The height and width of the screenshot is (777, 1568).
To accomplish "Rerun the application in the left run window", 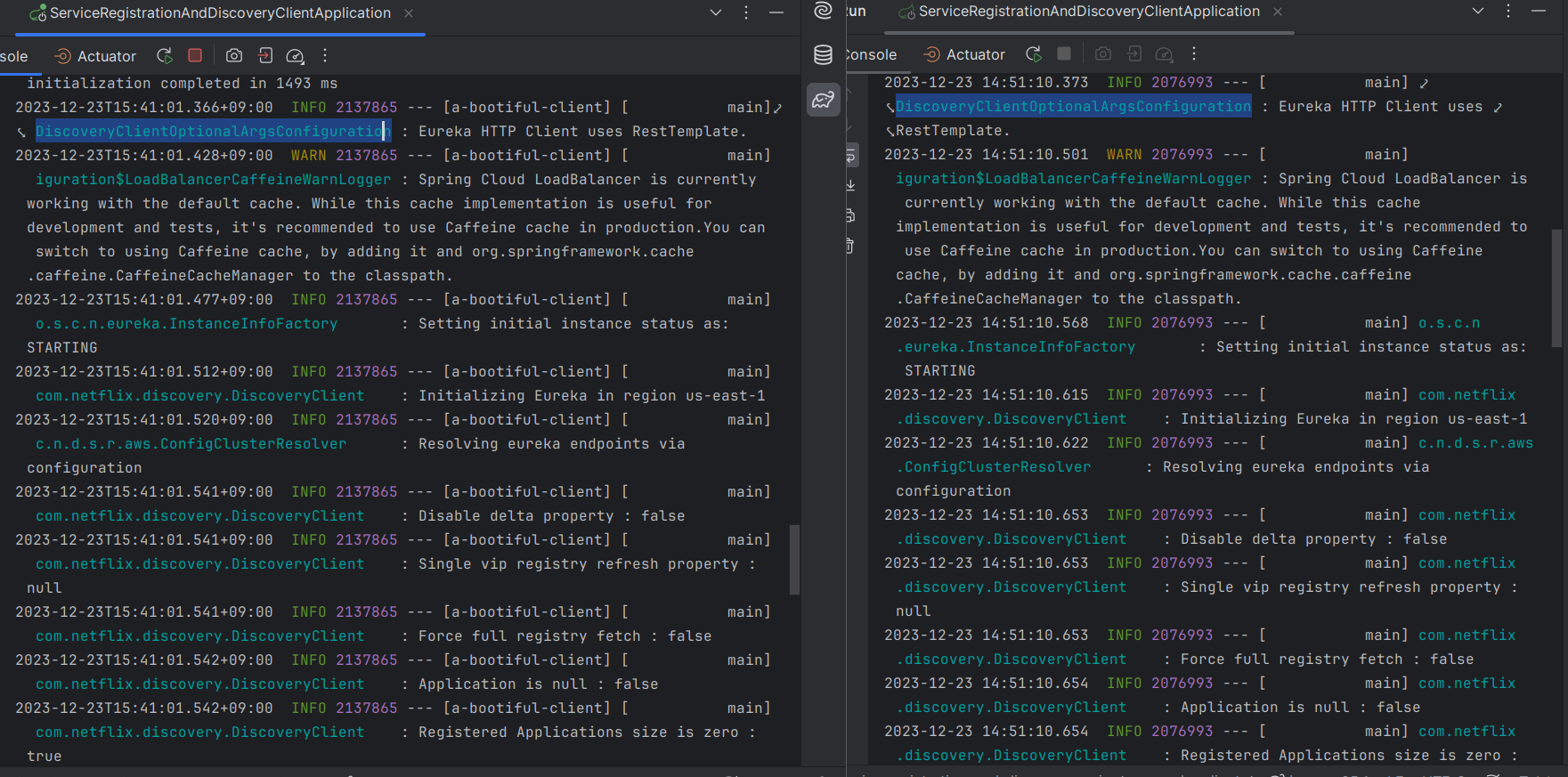I will [165, 55].
